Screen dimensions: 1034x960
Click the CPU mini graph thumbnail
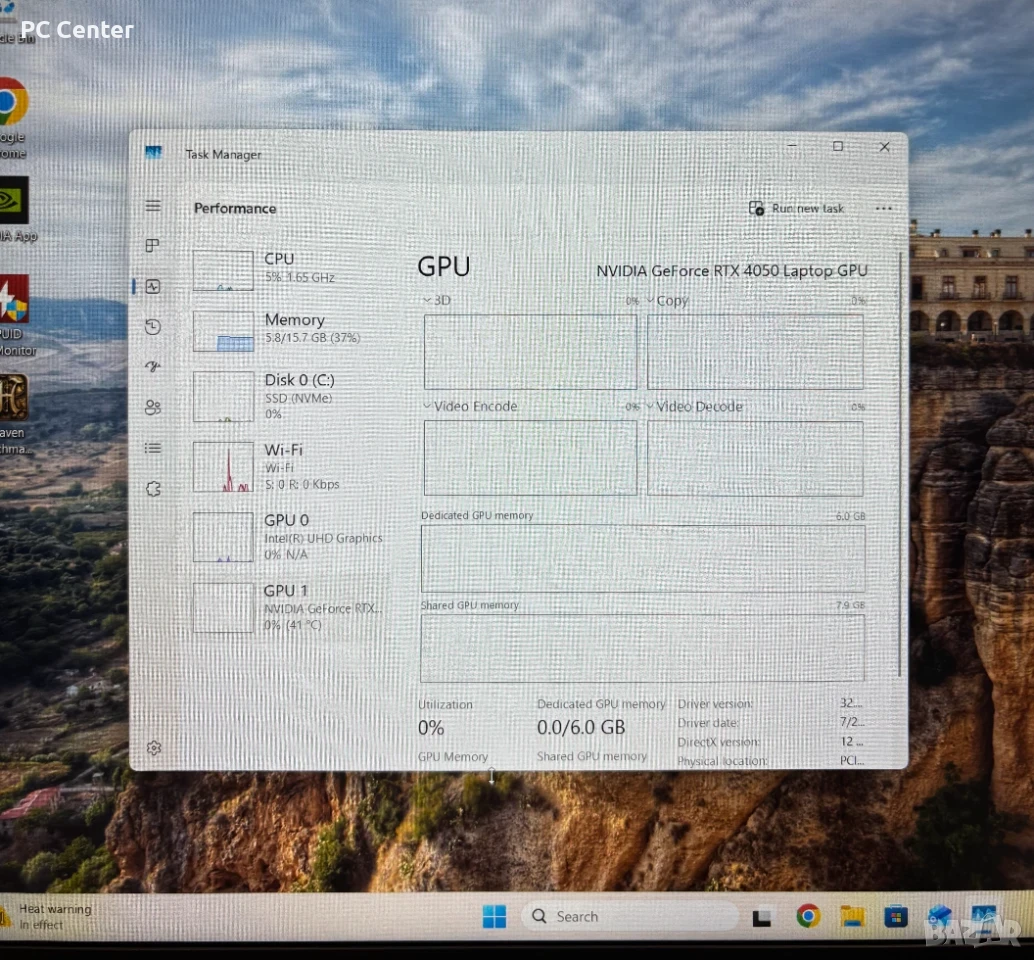[x=223, y=270]
